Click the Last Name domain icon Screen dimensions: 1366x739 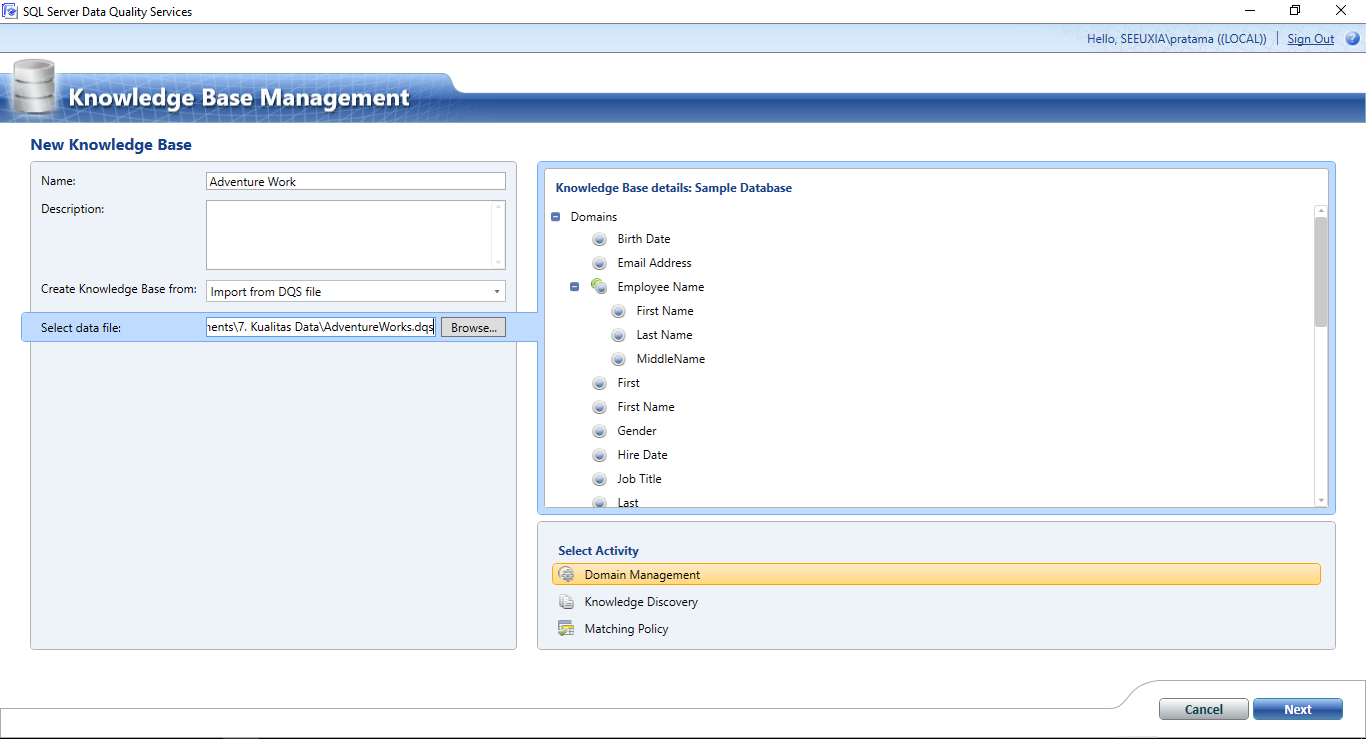click(618, 335)
